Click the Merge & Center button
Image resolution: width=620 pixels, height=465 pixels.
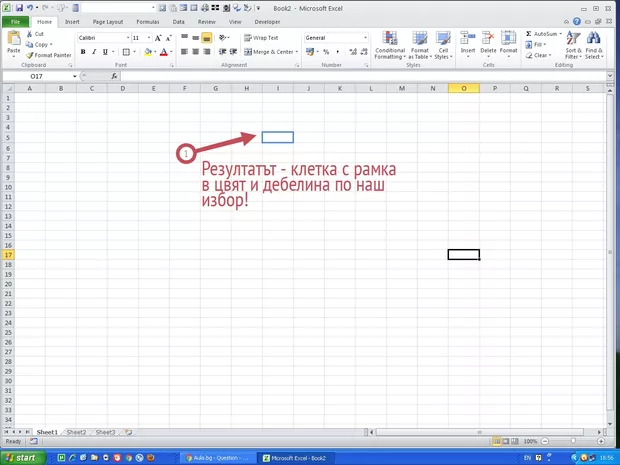(x=268, y=52)
